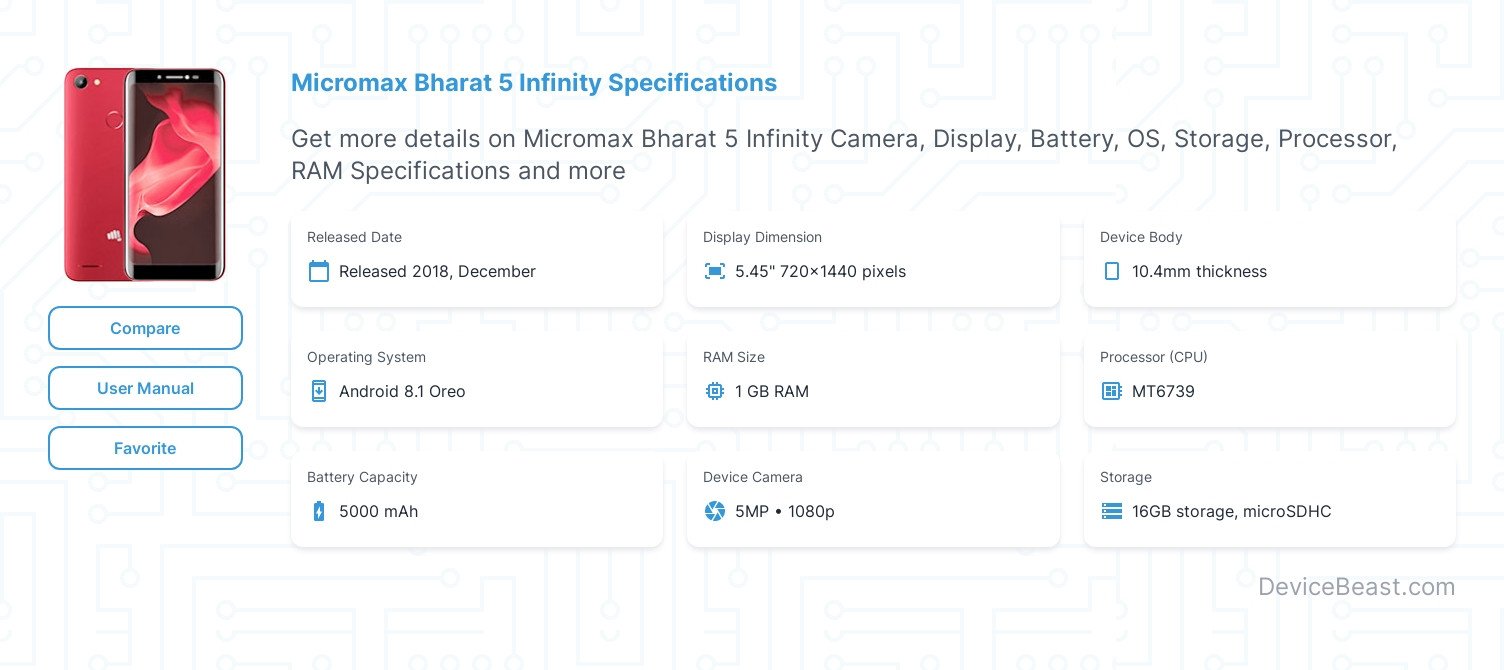This screenshot has width=1504, height=670.
Task: Visit DeviceBeast.com via the watermark text
Action: pos(1356,587)
